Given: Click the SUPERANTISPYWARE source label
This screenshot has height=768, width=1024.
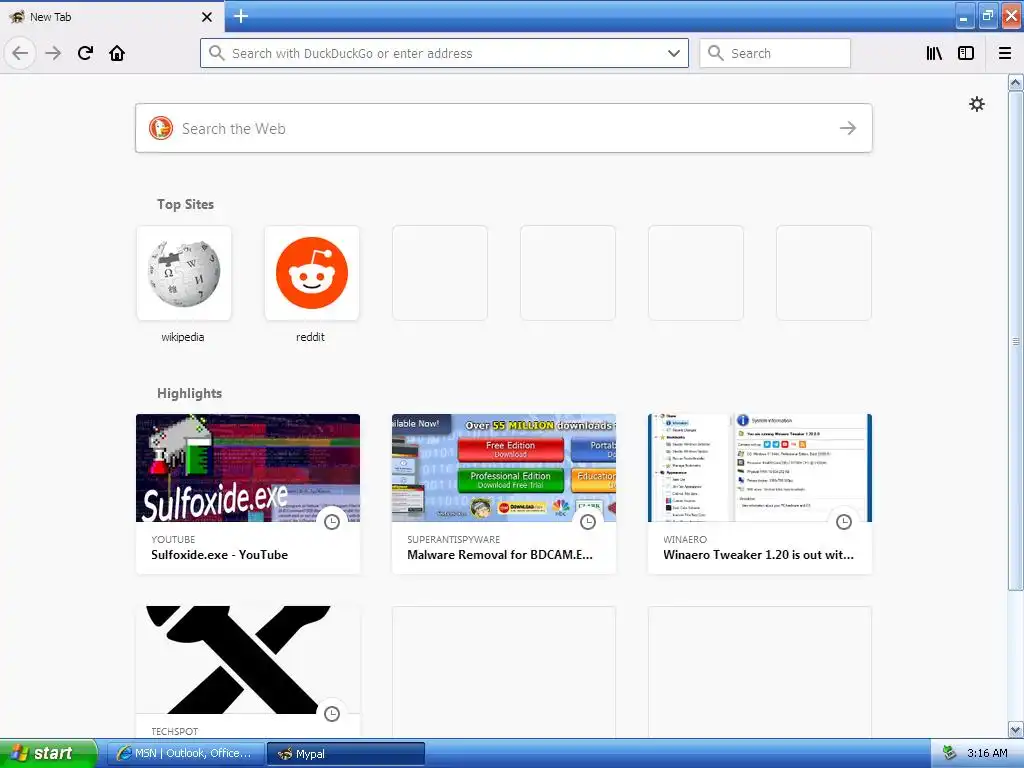Looking at the screenshot, I should pos(453,539).
